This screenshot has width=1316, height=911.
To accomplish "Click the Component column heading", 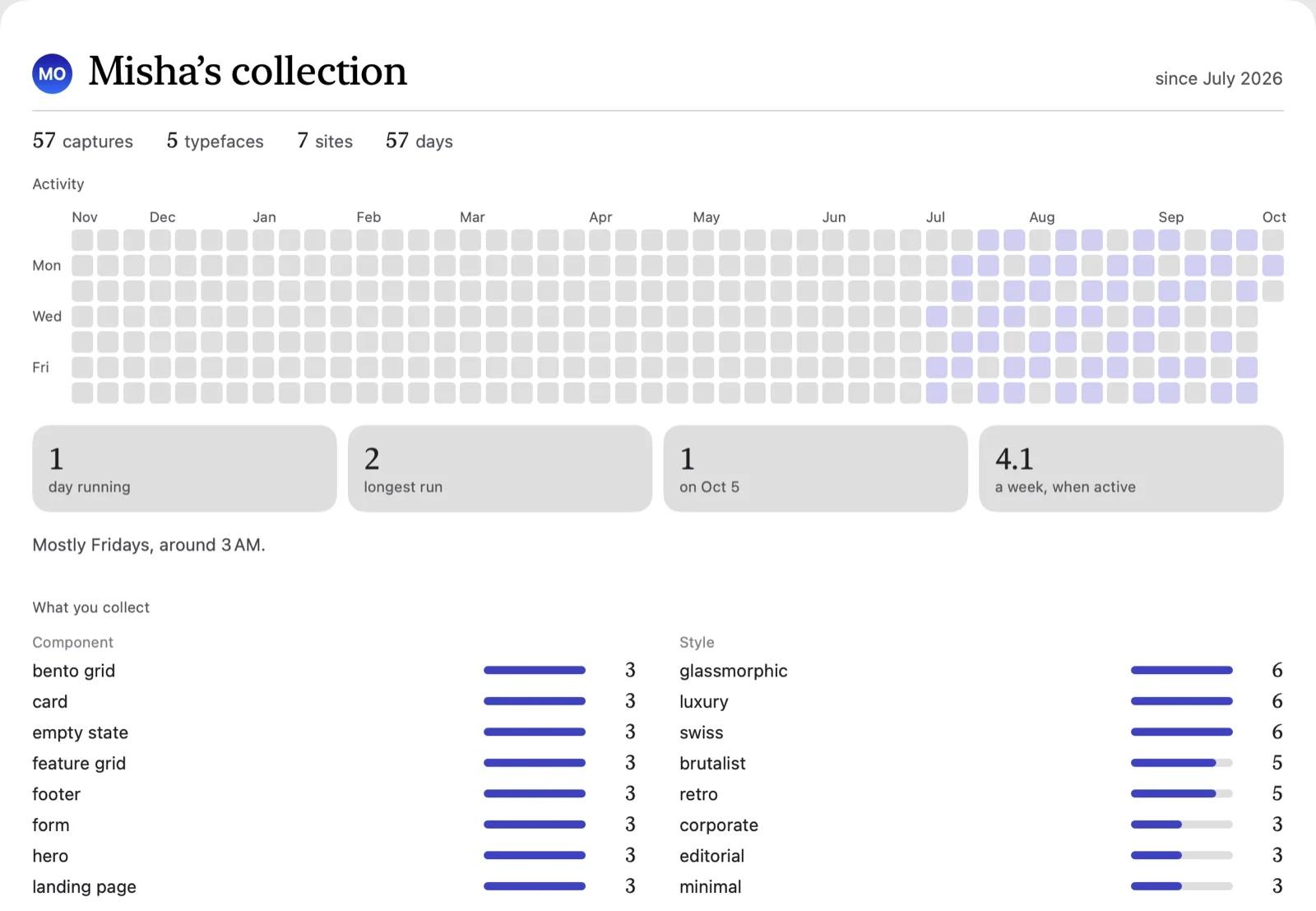I will (x=72, y=642).
